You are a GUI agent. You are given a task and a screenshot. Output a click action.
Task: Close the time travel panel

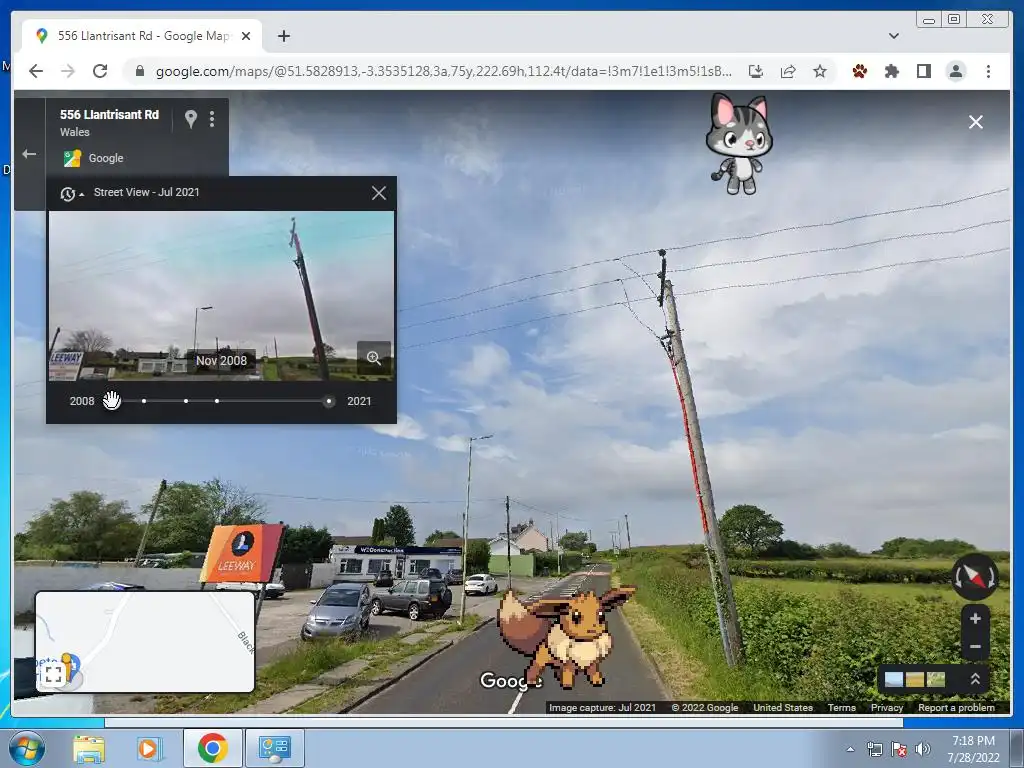[379, 193]
